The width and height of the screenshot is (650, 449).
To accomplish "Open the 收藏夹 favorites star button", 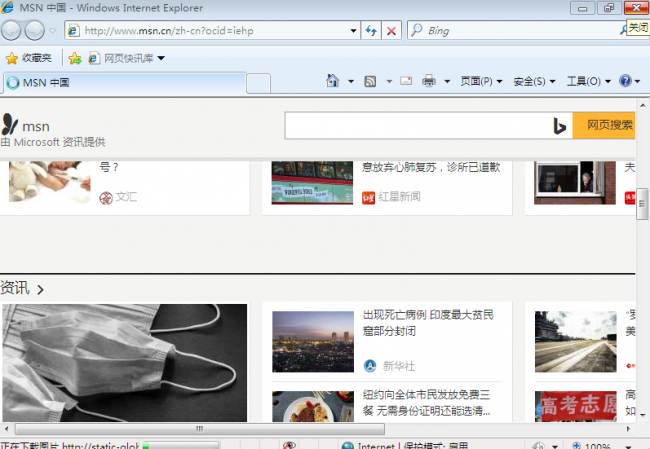I will (29, 58).
